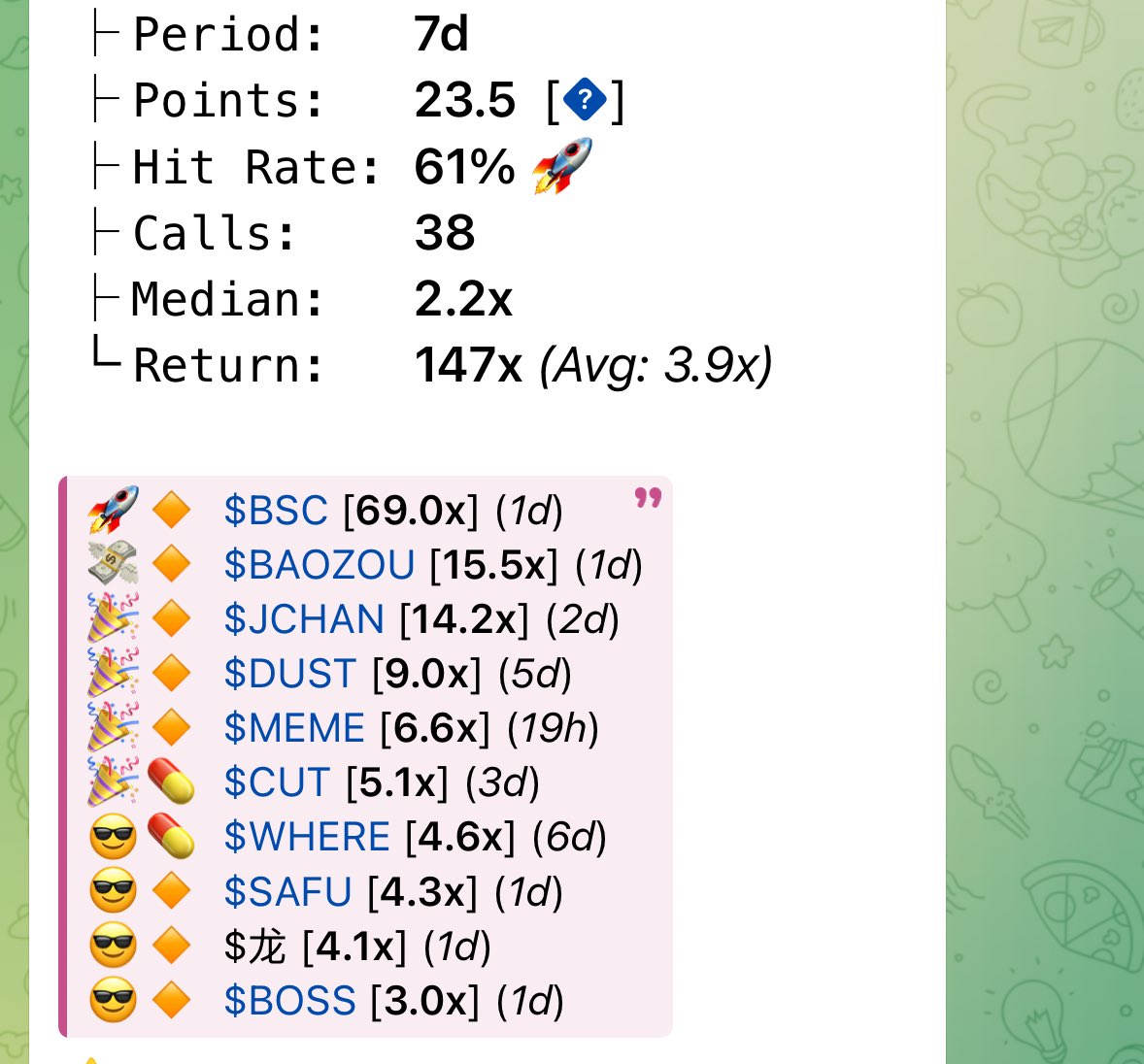Viewport: 1144px width, 1064px height.
Task: Click the pill icon beside $CUT
Action: click(171, 782)
